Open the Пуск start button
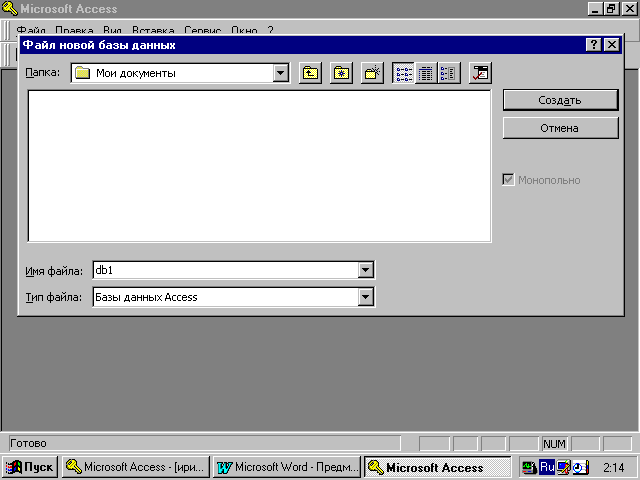Image resolution: width=640 pixels, height=480 pixels. (30, 467)
